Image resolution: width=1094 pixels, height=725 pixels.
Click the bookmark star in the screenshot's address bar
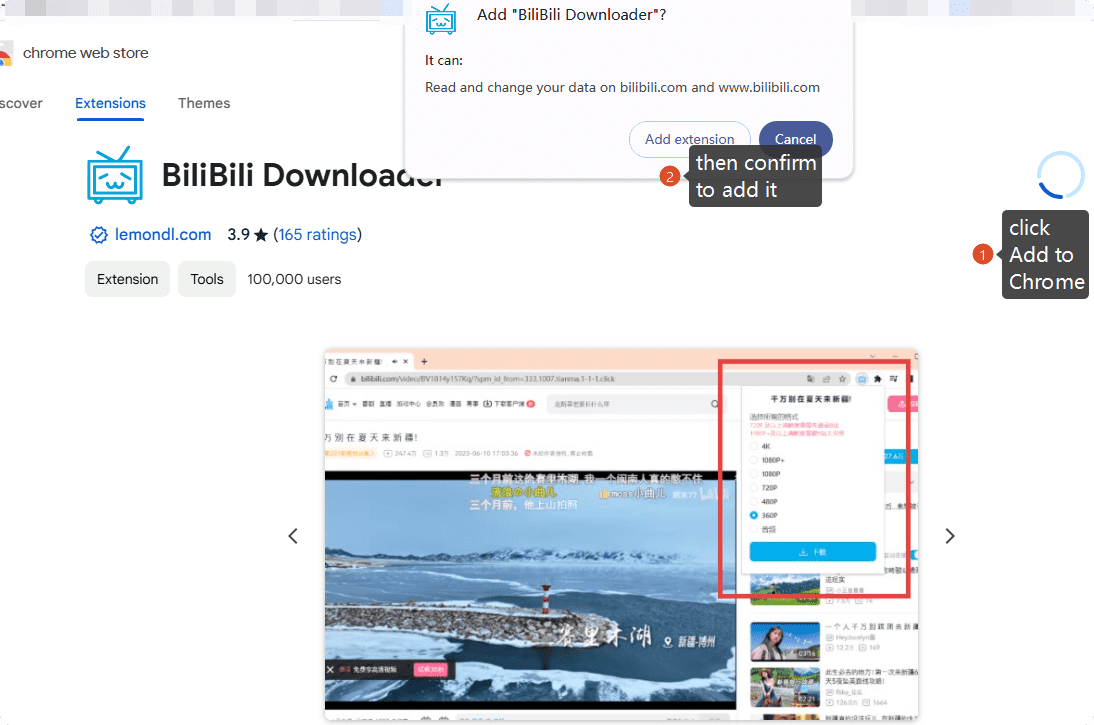(841, 378)
